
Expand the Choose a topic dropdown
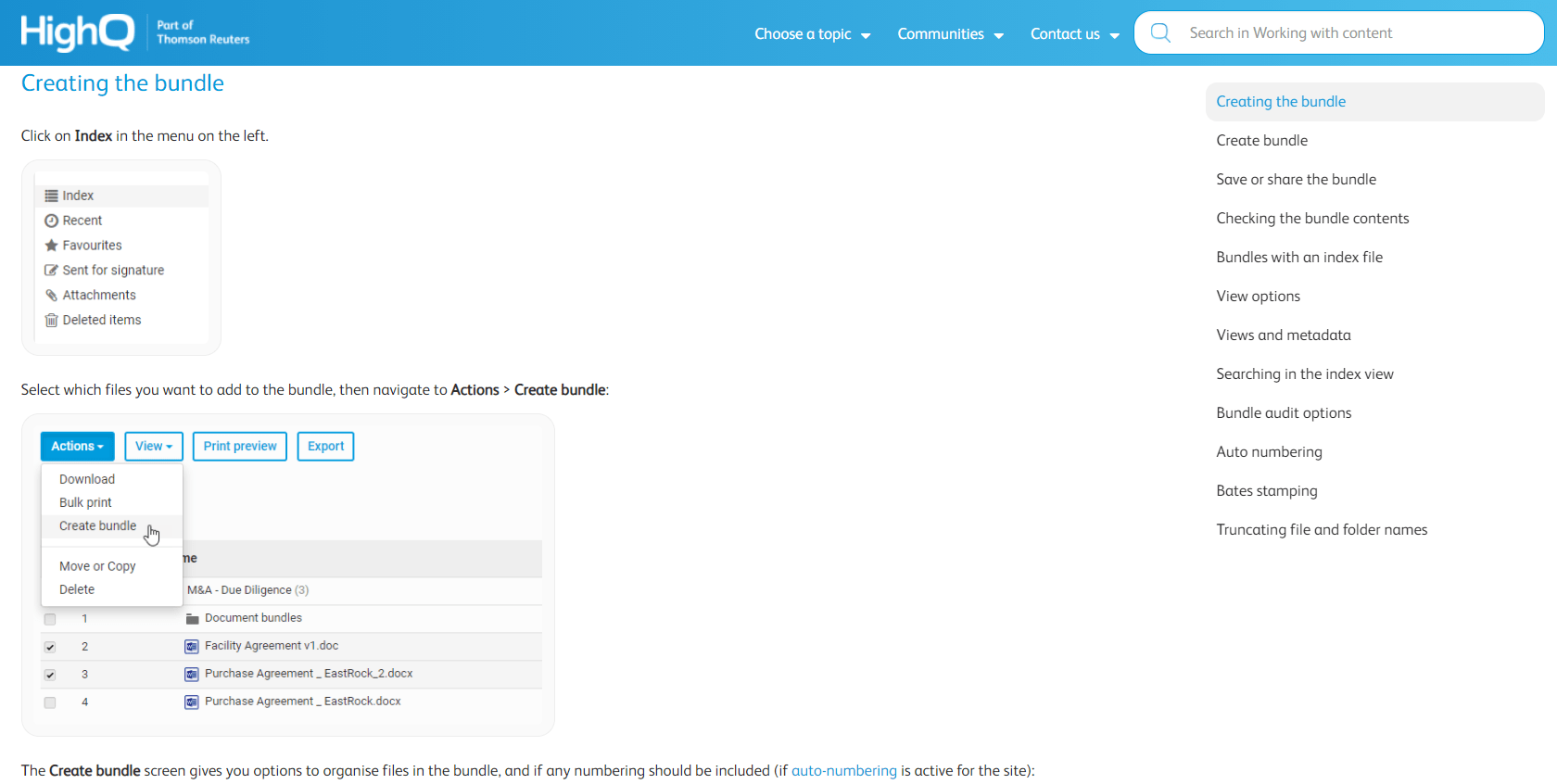point(812,34)
